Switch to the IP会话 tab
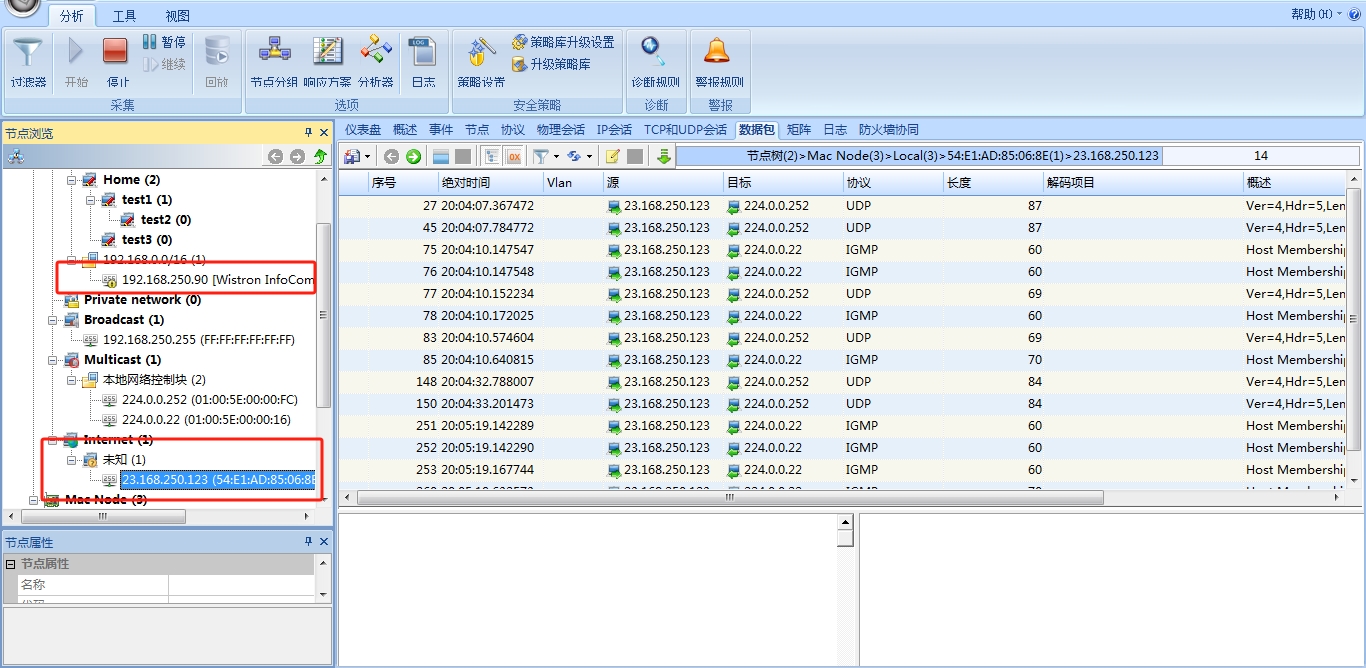This screenshot has height=668, width=1366. tap(614, 130)
